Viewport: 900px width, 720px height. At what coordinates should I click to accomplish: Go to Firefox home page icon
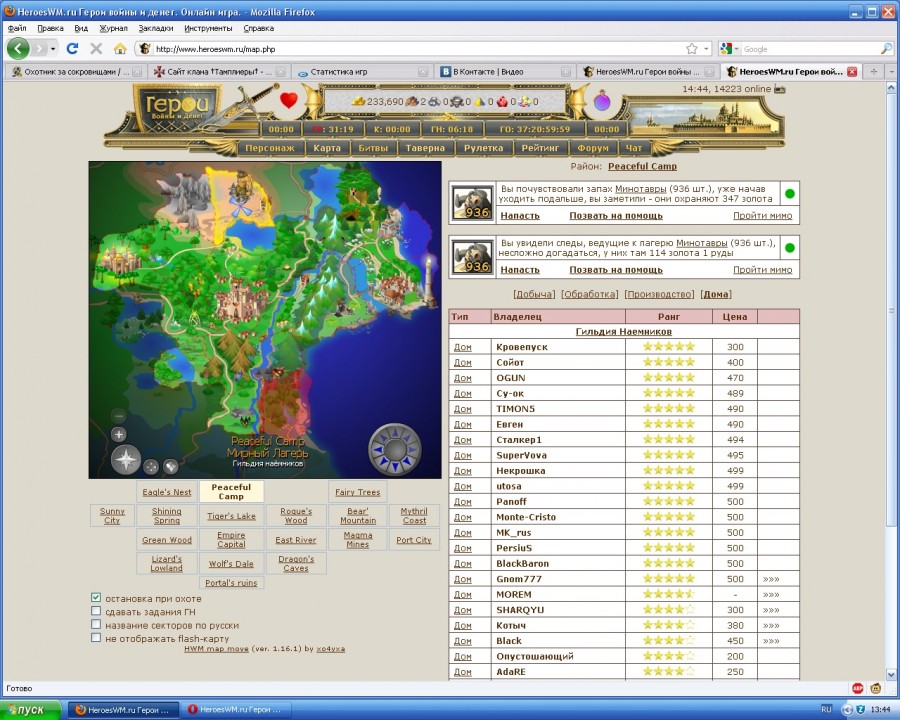(x=120, y=48)
